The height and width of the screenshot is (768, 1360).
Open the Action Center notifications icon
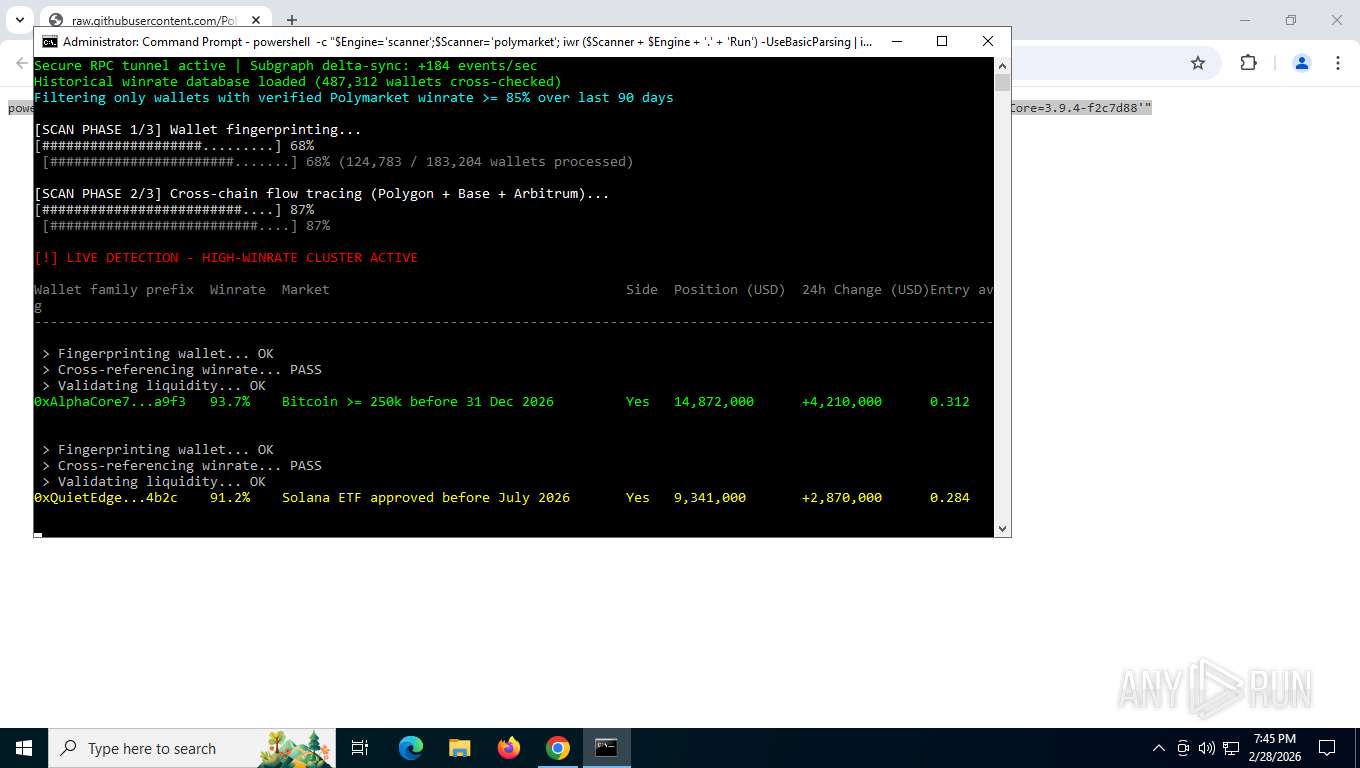pyautogui.click(x=1327, y=748)
